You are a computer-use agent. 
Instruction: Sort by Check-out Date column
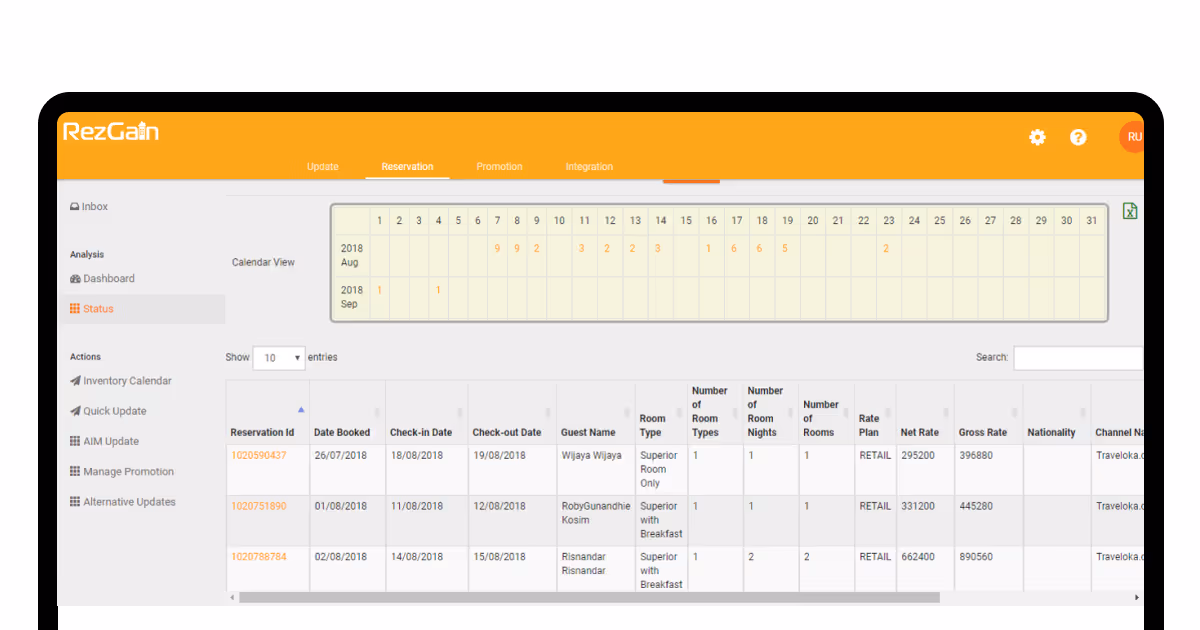pos(513,412)
